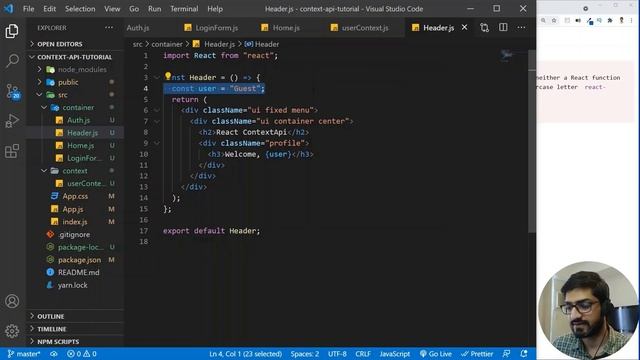The height and width of the screenshot is (360, 640).
Task: Open App.css in the explorer tree
Action: [75, 196]
